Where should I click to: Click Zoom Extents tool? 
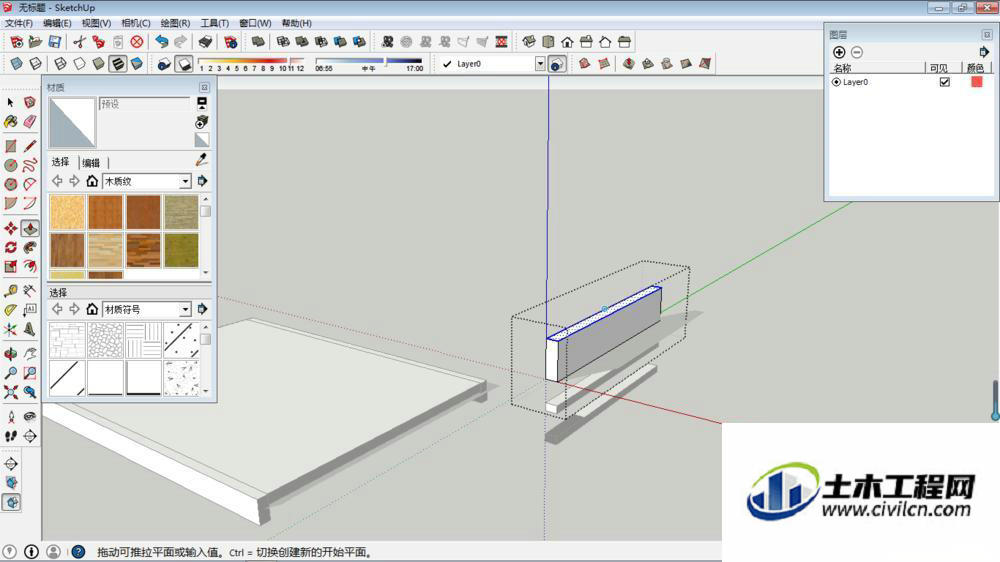(10, 392)
